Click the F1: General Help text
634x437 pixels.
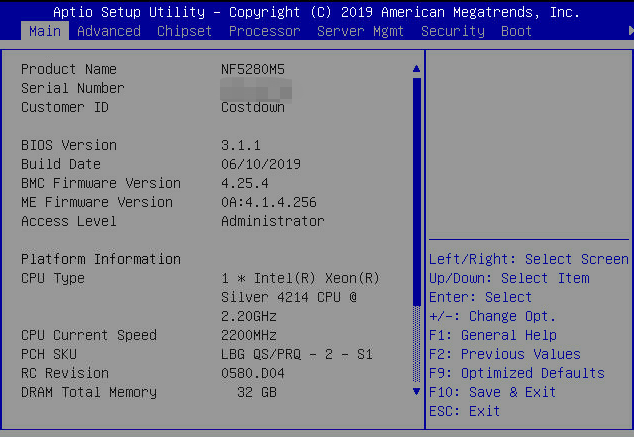click(493, 335)
